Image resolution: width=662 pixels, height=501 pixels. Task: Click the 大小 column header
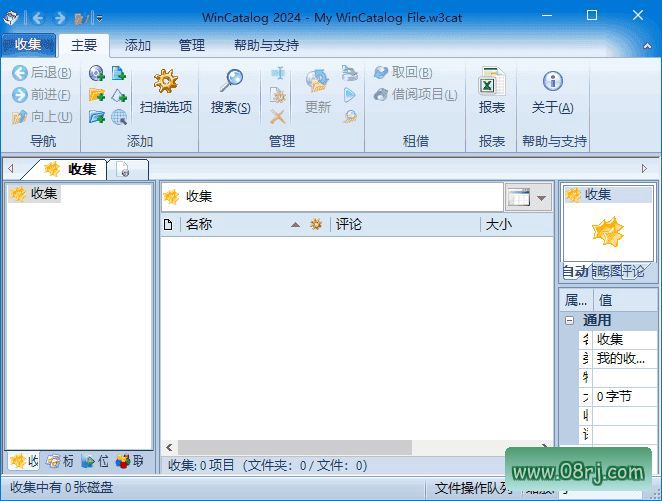click(x=517, y=225)
